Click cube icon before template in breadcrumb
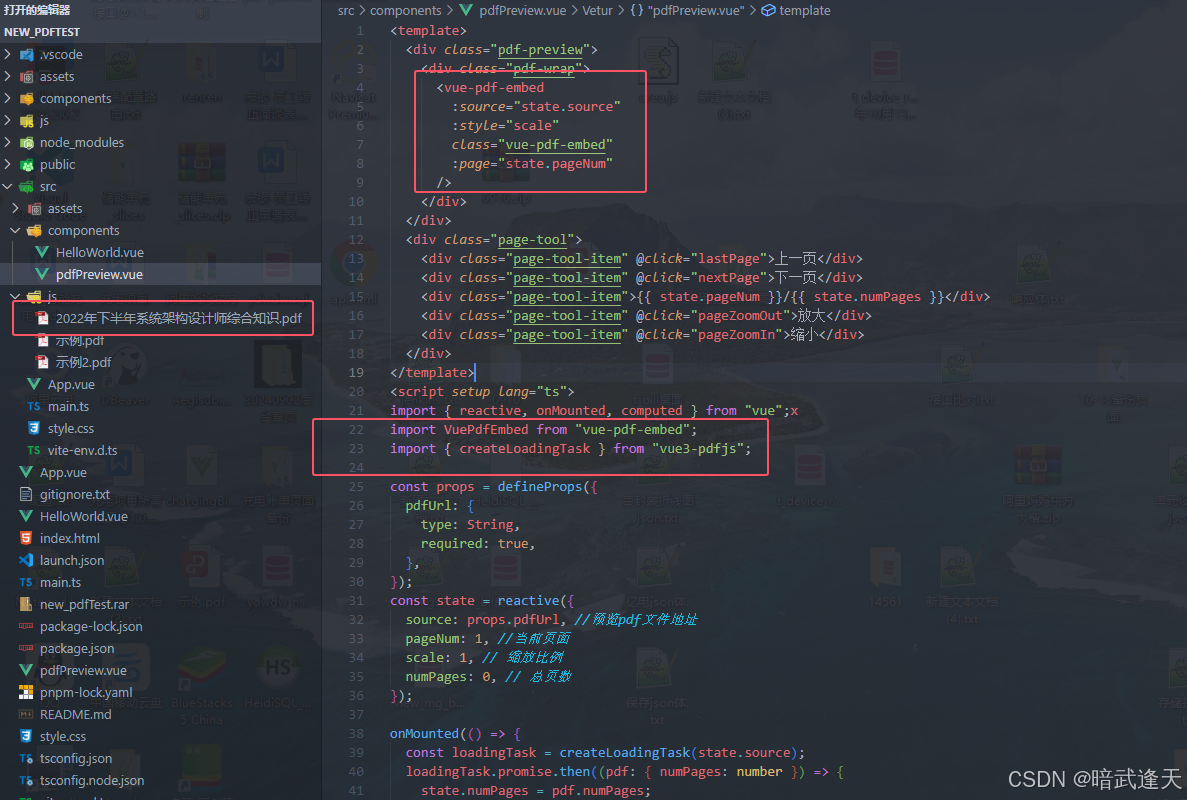1187x800 pixels. (768, 10)
